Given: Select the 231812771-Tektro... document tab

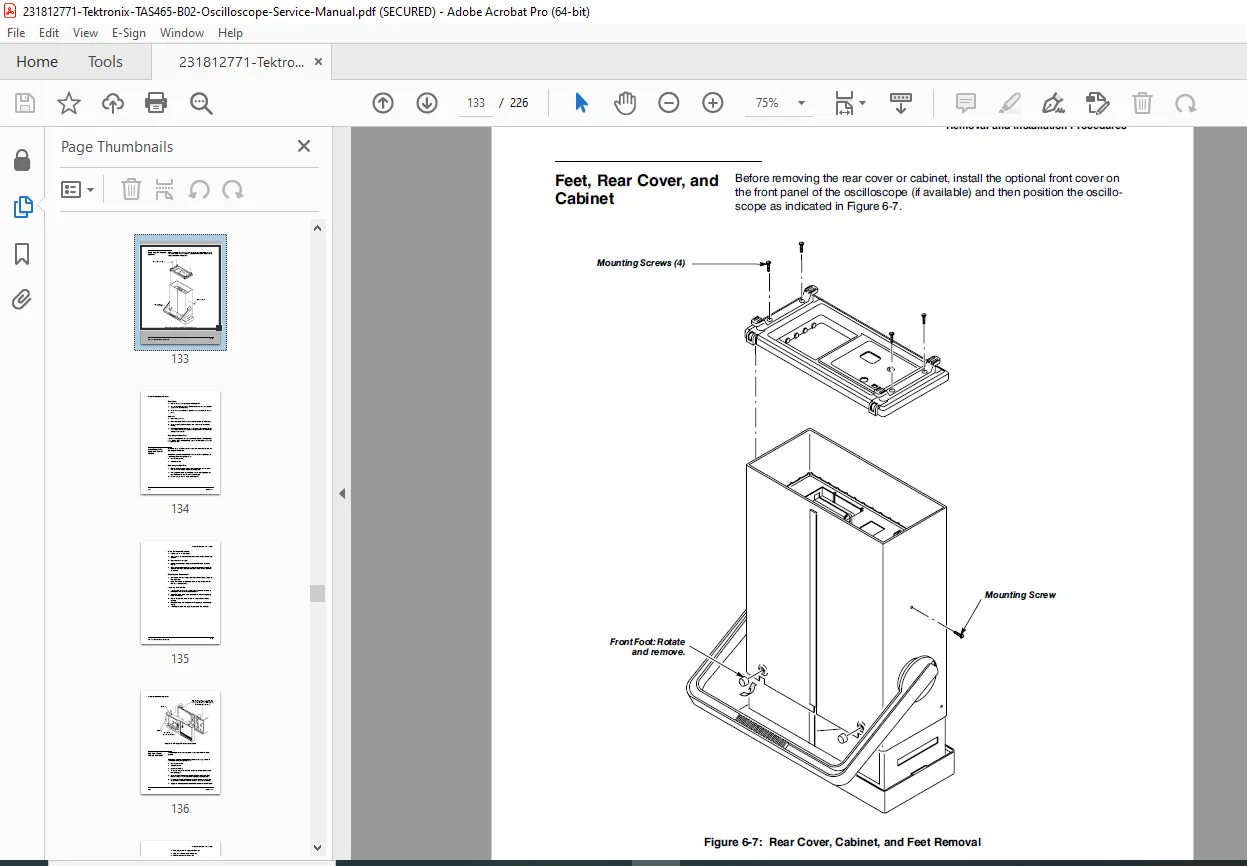Looking at the screenshot, I should point(241,62).
